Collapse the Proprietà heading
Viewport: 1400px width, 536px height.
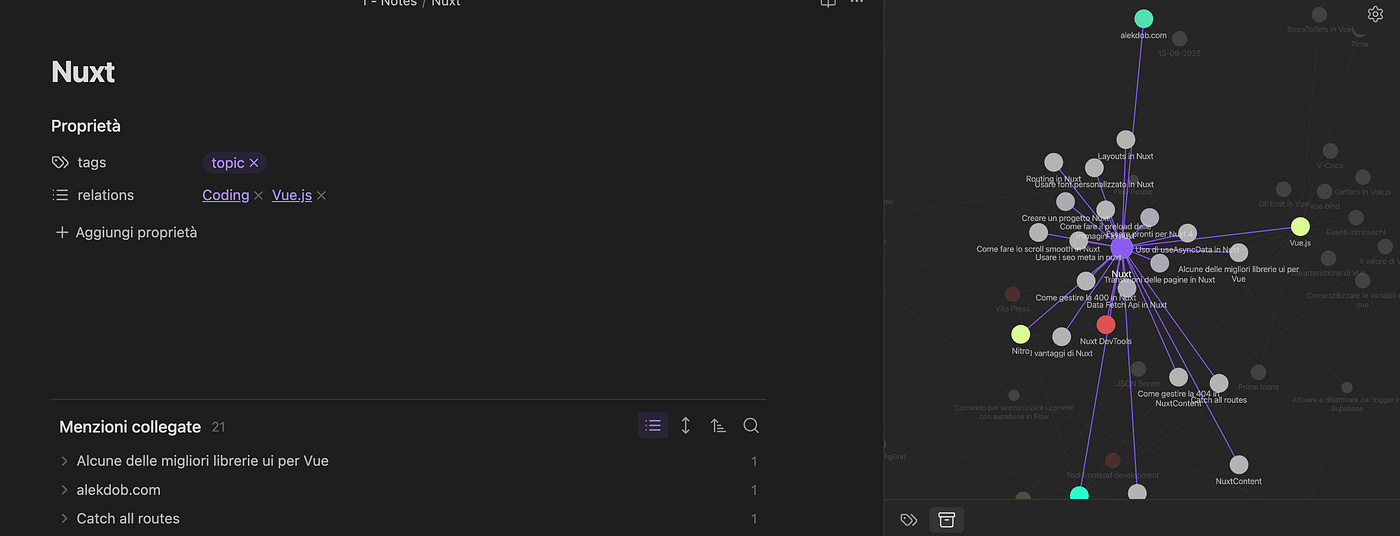pos(86,126)
